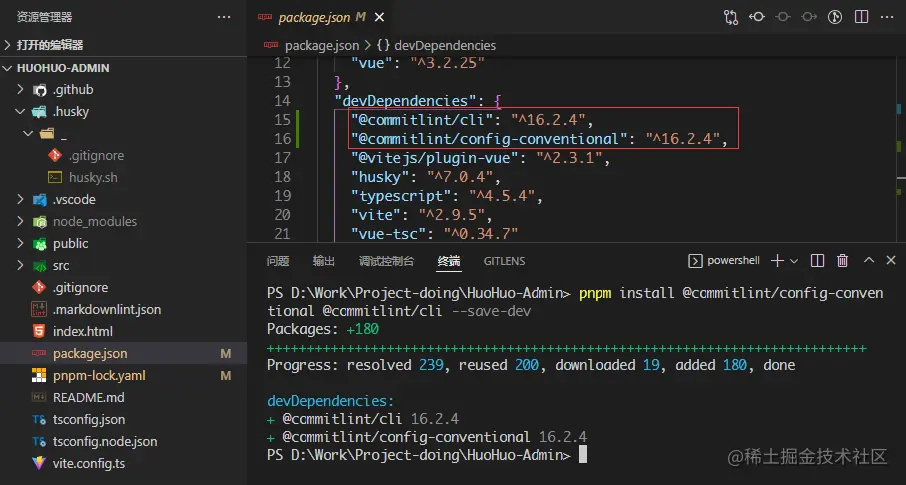This screenshot has height=485, width=906.
Task: Collapse the HUOHUO-ADMIN root folder
Action: tap(63, 68)
